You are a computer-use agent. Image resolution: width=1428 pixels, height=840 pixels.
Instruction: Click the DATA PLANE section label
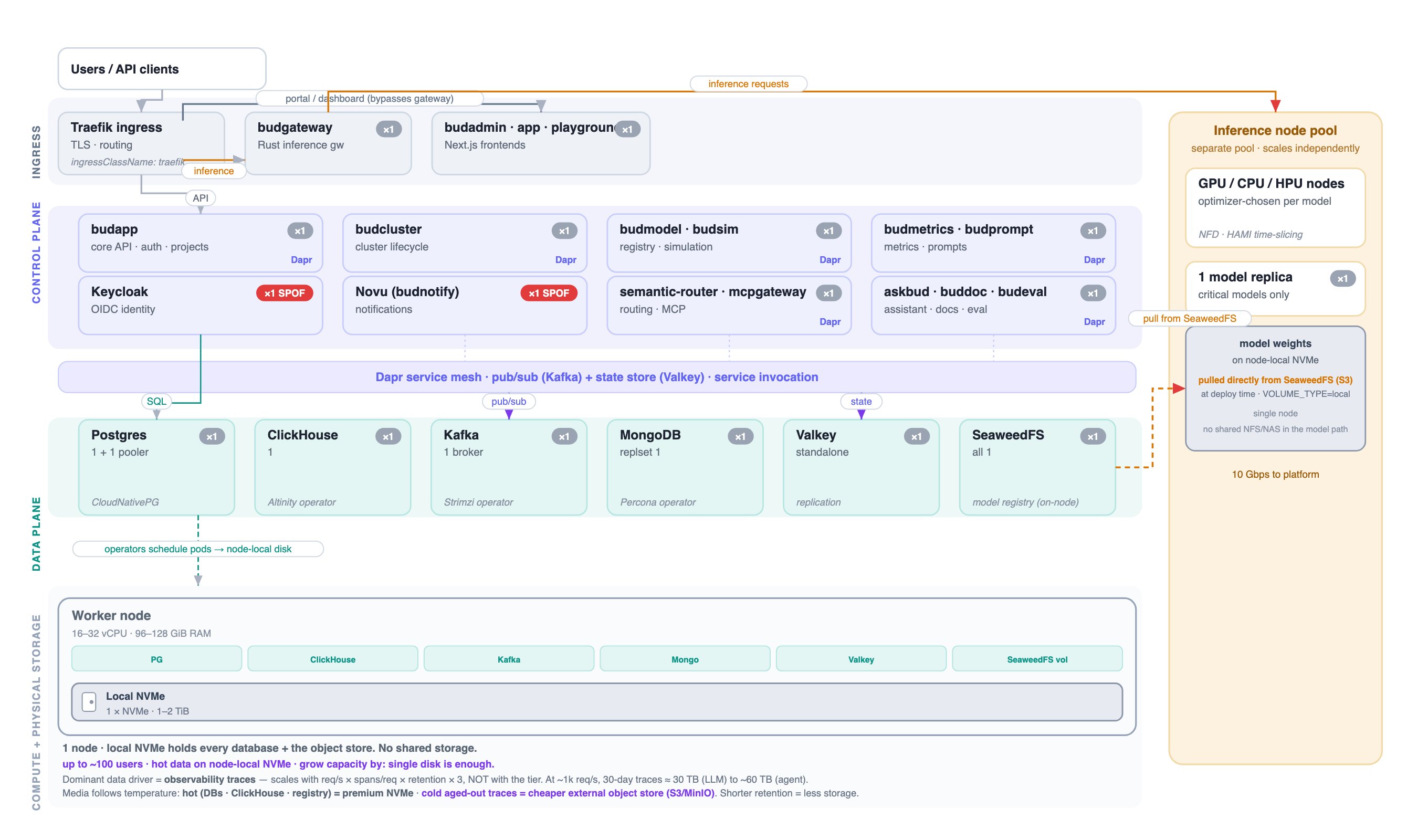click(x=36, y=534)
